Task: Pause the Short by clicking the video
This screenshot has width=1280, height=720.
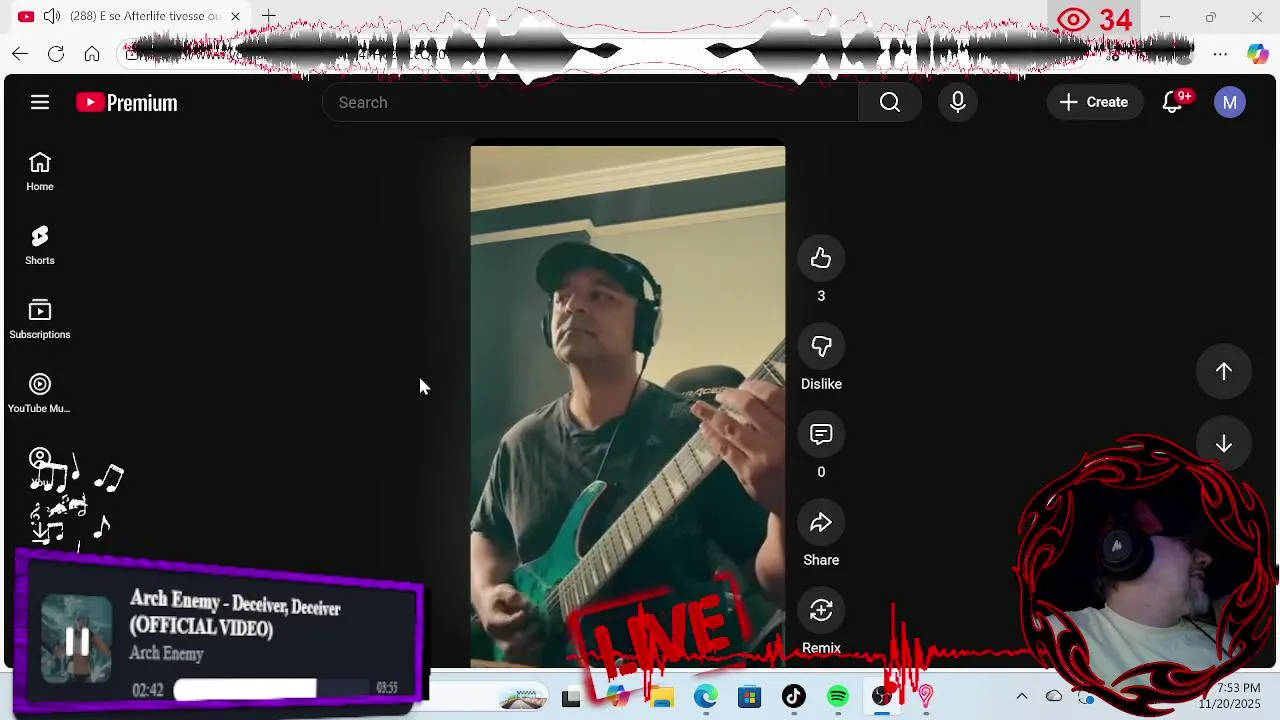Action: [628, 406]
